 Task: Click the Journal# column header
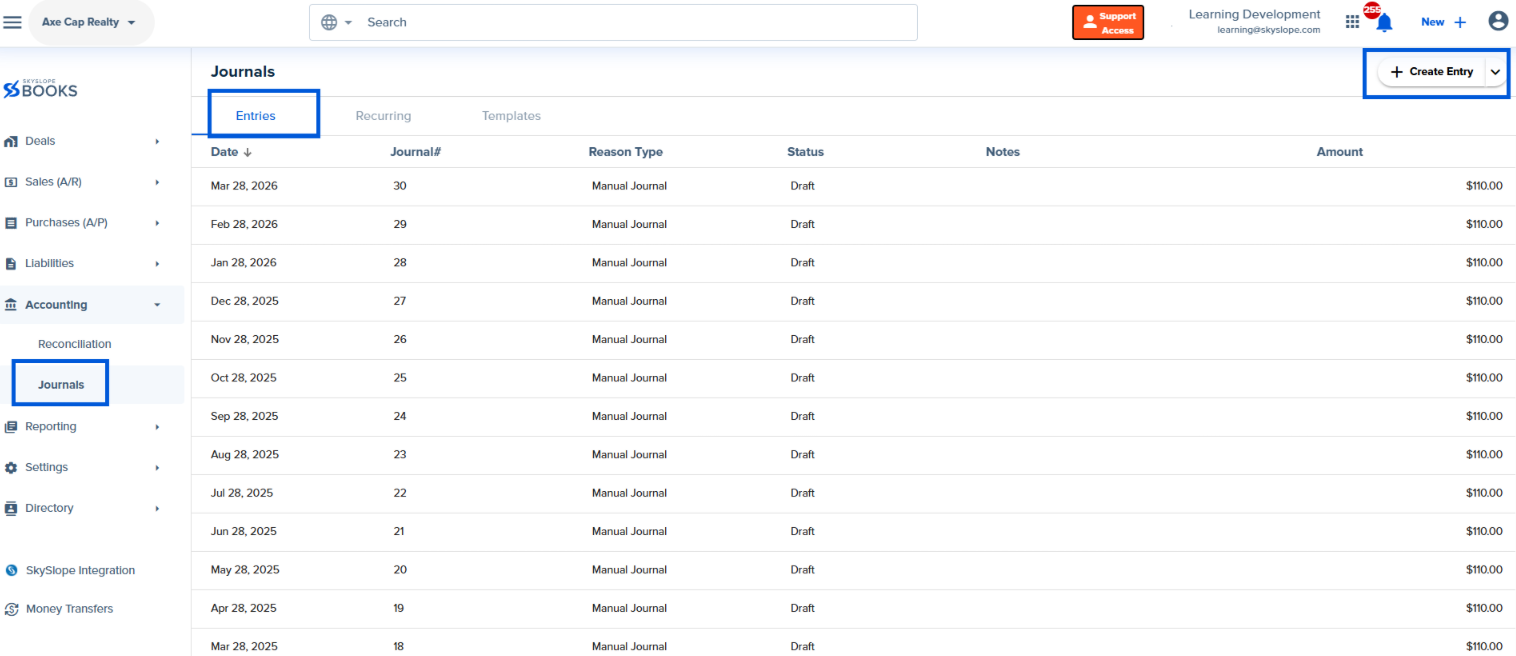pos(416,152)
